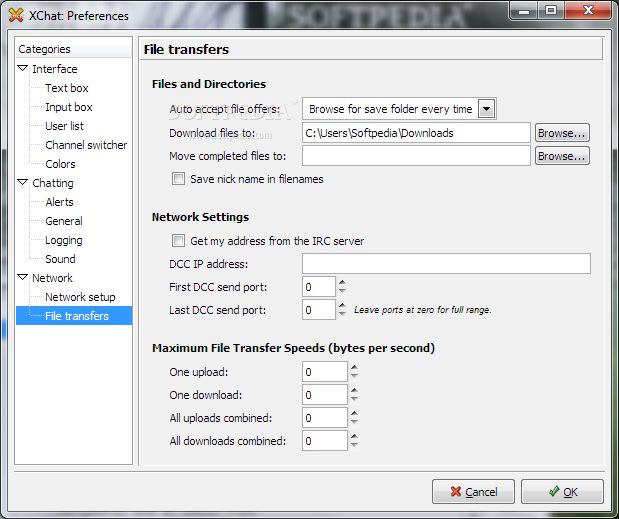Open Network setup page
Viewport: 619px width, 519px height.
pyautogui.click(x=80, y=297)
